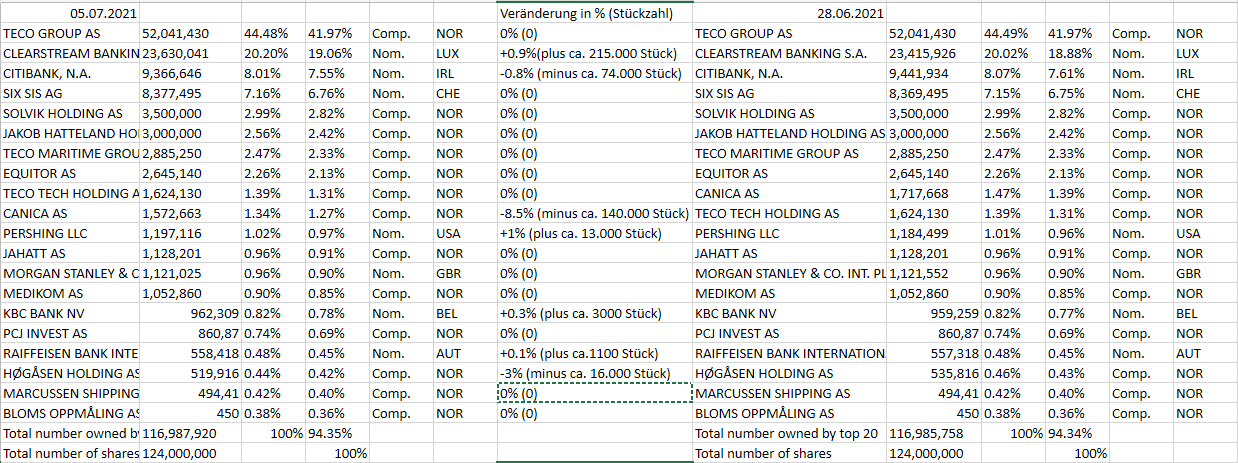Click country code LUX in the right table
The image size is (1238, 463).
pyautogui.click(x=1205, y=53)
